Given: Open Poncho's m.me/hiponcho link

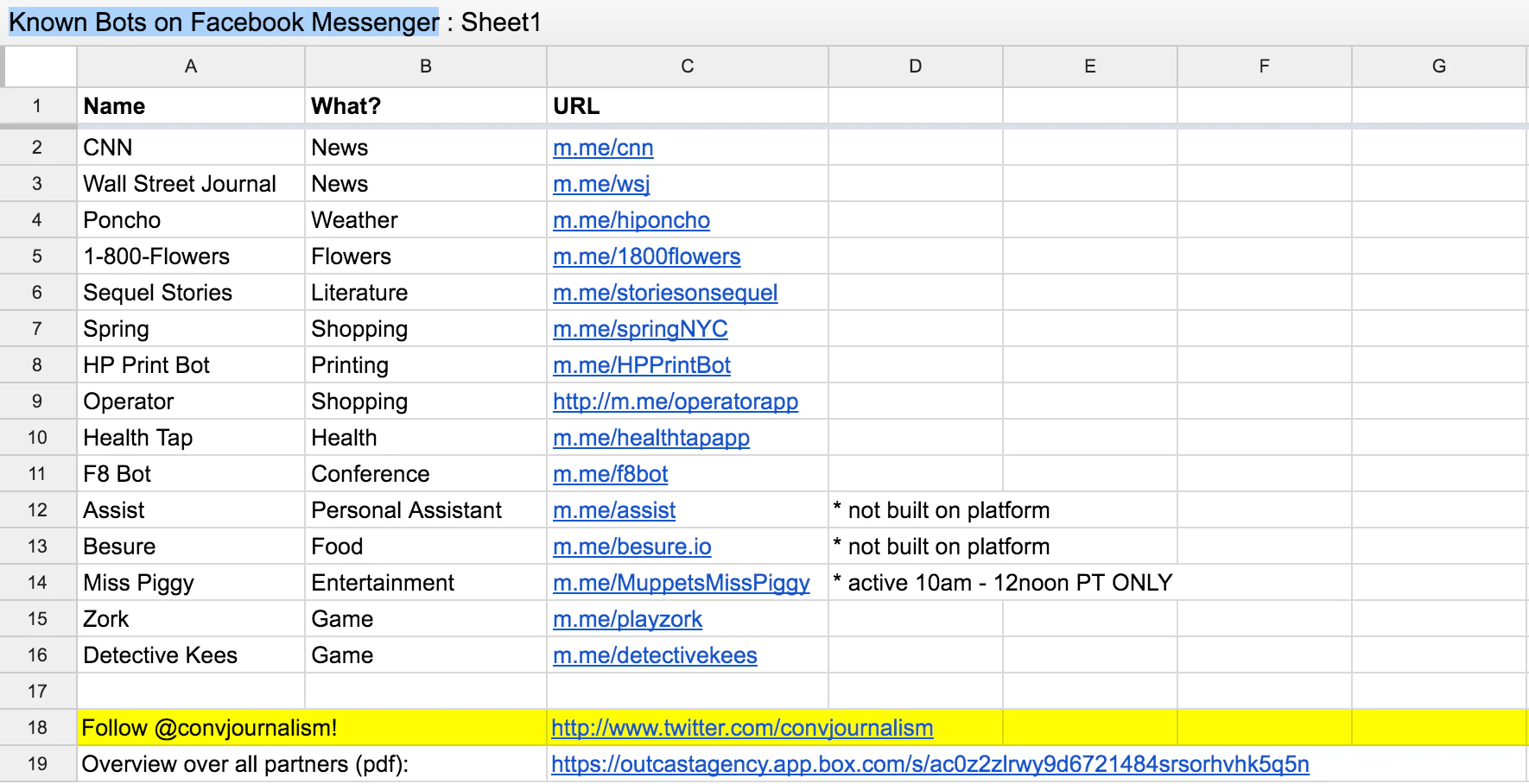Looking at the screenshot, I should click(631, 219).
